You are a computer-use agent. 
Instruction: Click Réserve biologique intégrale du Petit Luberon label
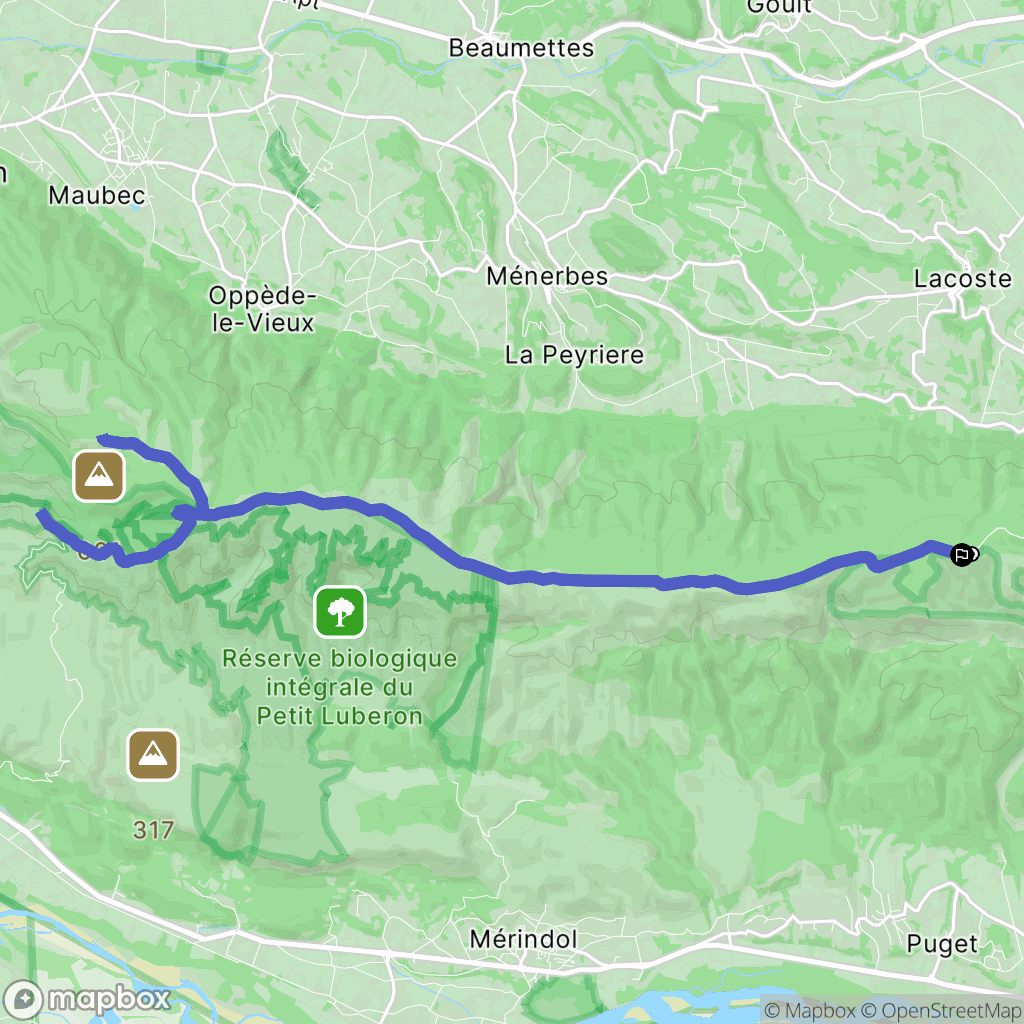click(340, 687)
